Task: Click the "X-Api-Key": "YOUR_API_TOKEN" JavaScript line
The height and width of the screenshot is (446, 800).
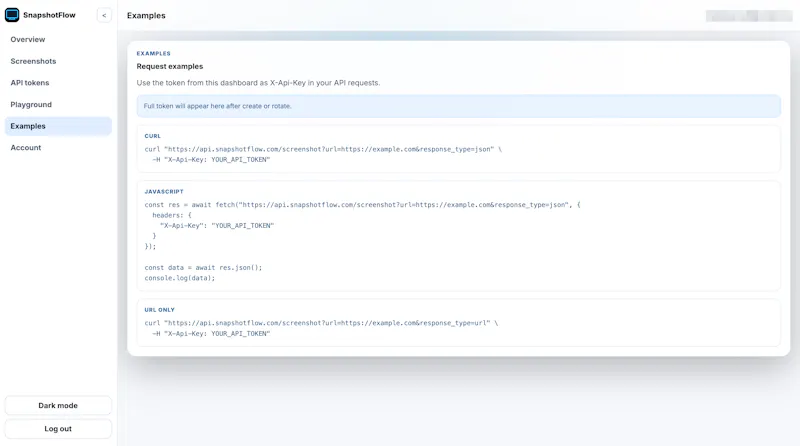Action: click(217, 226)
